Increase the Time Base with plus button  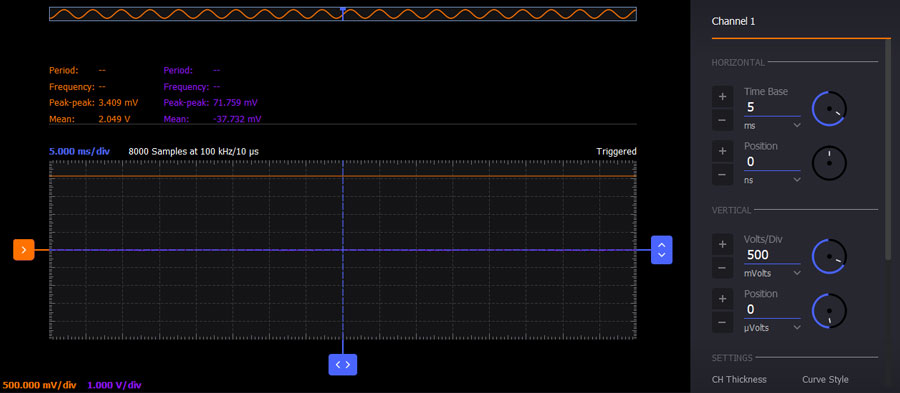[x=722, y=96]
